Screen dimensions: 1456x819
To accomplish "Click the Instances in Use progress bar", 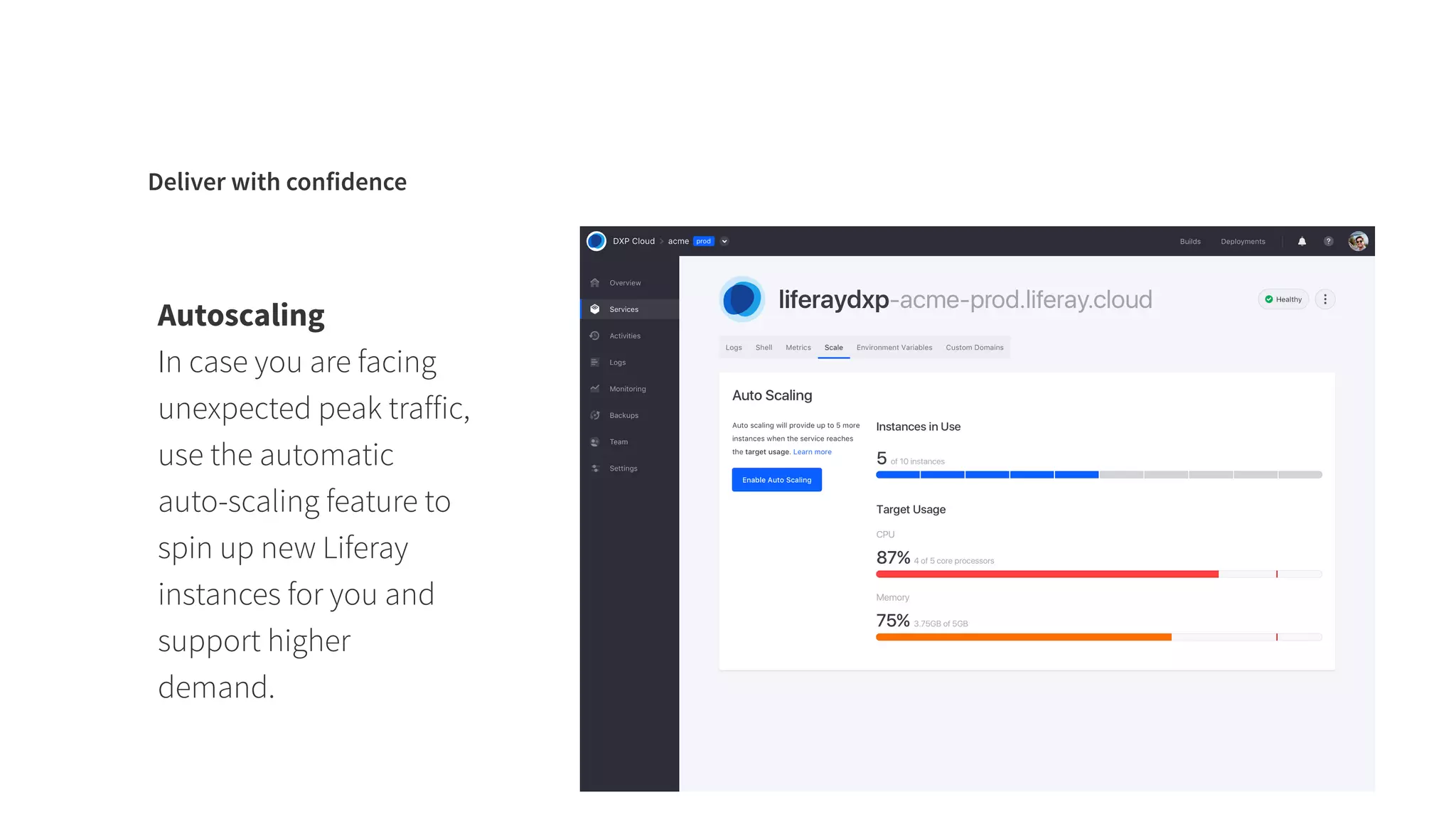I will point(1099,475).
